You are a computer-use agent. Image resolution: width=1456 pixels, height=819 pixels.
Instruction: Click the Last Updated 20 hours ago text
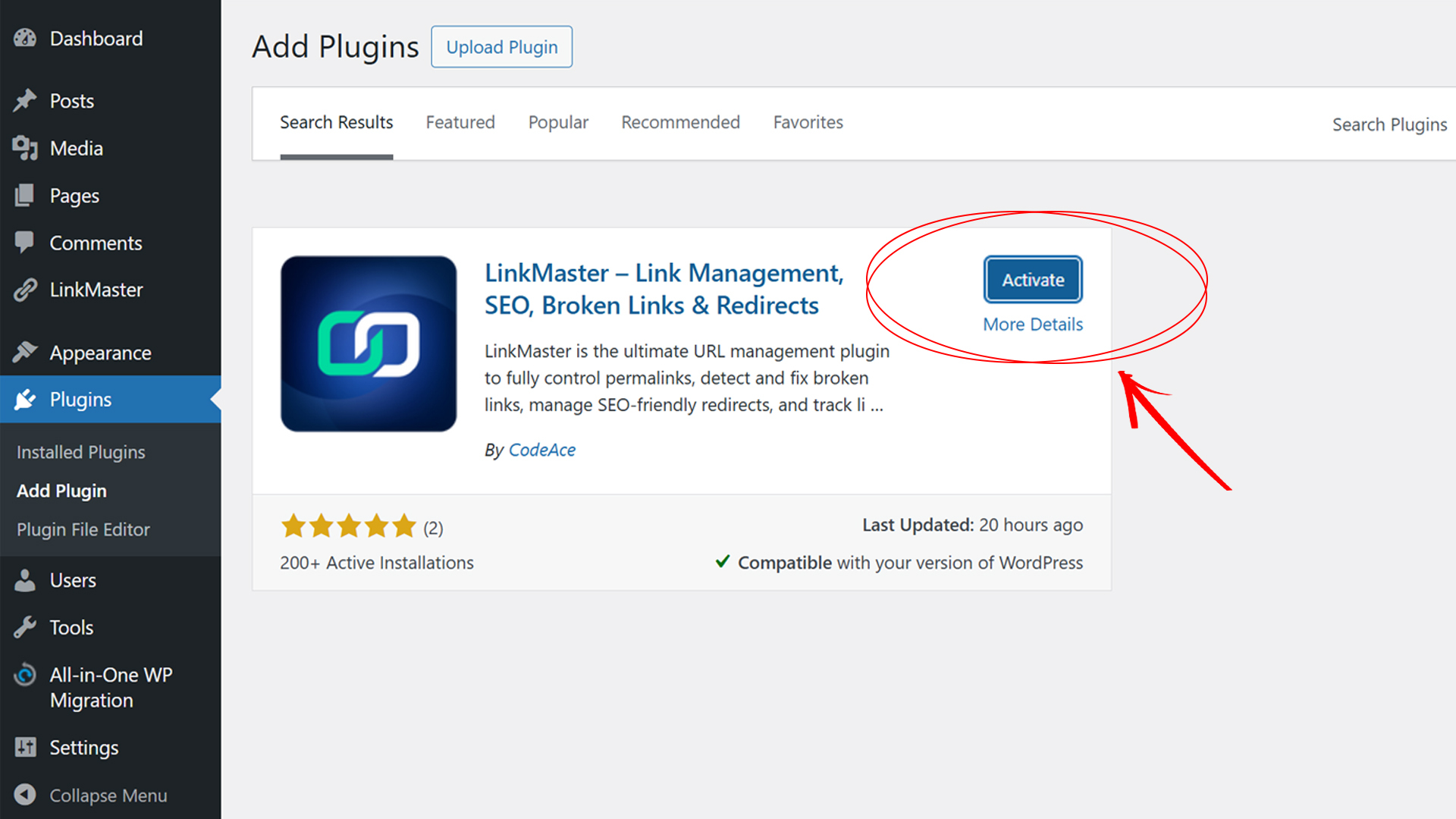[x=972, y=525]
